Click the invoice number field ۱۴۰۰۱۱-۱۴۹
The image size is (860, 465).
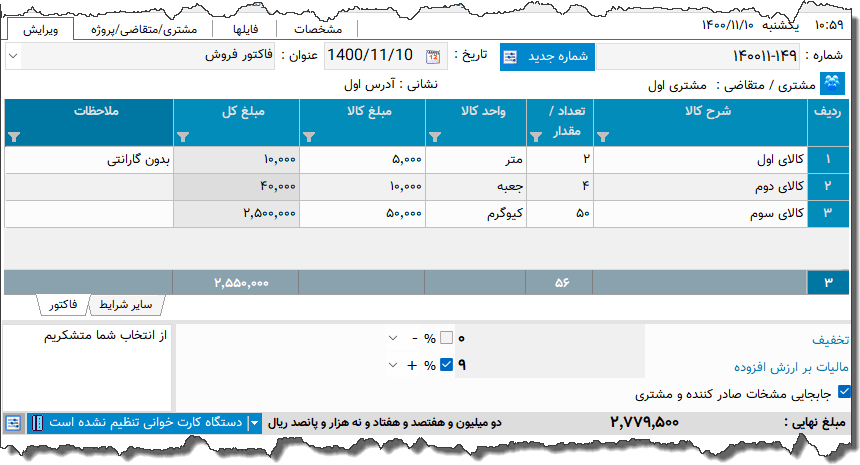[698, 56]
